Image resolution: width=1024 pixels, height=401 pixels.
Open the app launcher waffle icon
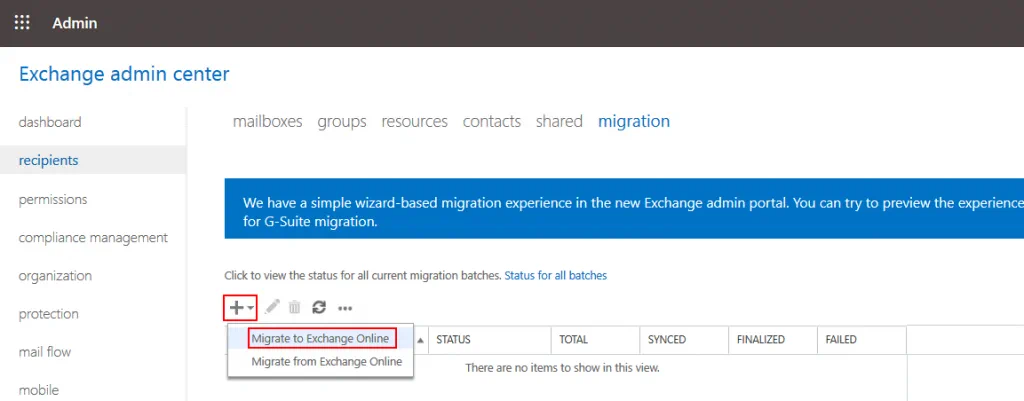(x=22, y=23)
